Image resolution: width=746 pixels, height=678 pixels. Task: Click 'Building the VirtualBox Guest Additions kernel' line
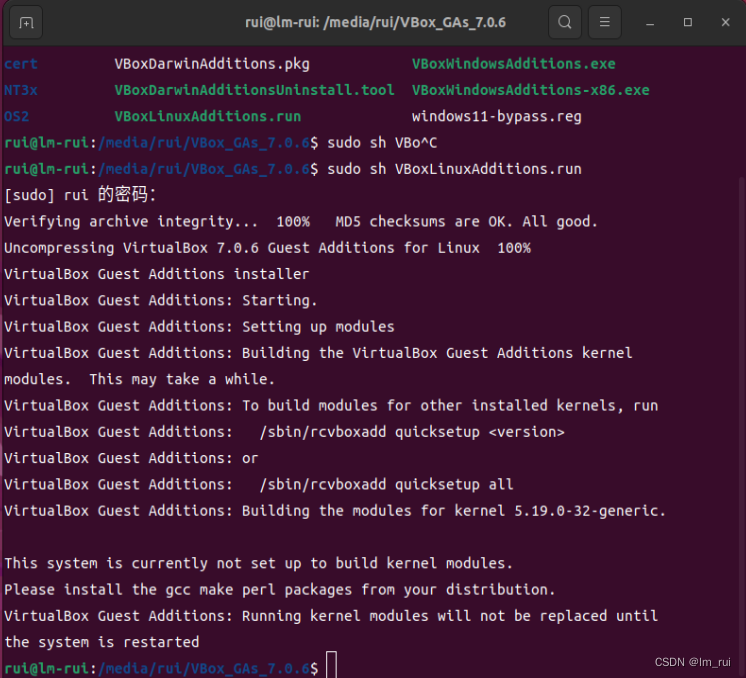coord(318,353)
